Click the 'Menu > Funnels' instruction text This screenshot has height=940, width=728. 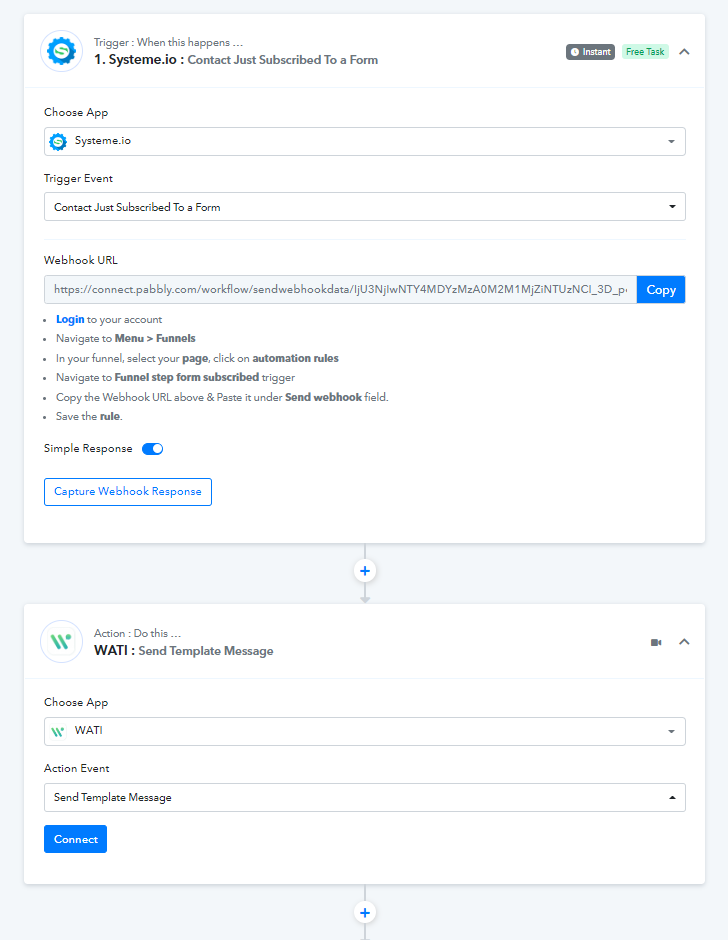coord(155,338)
